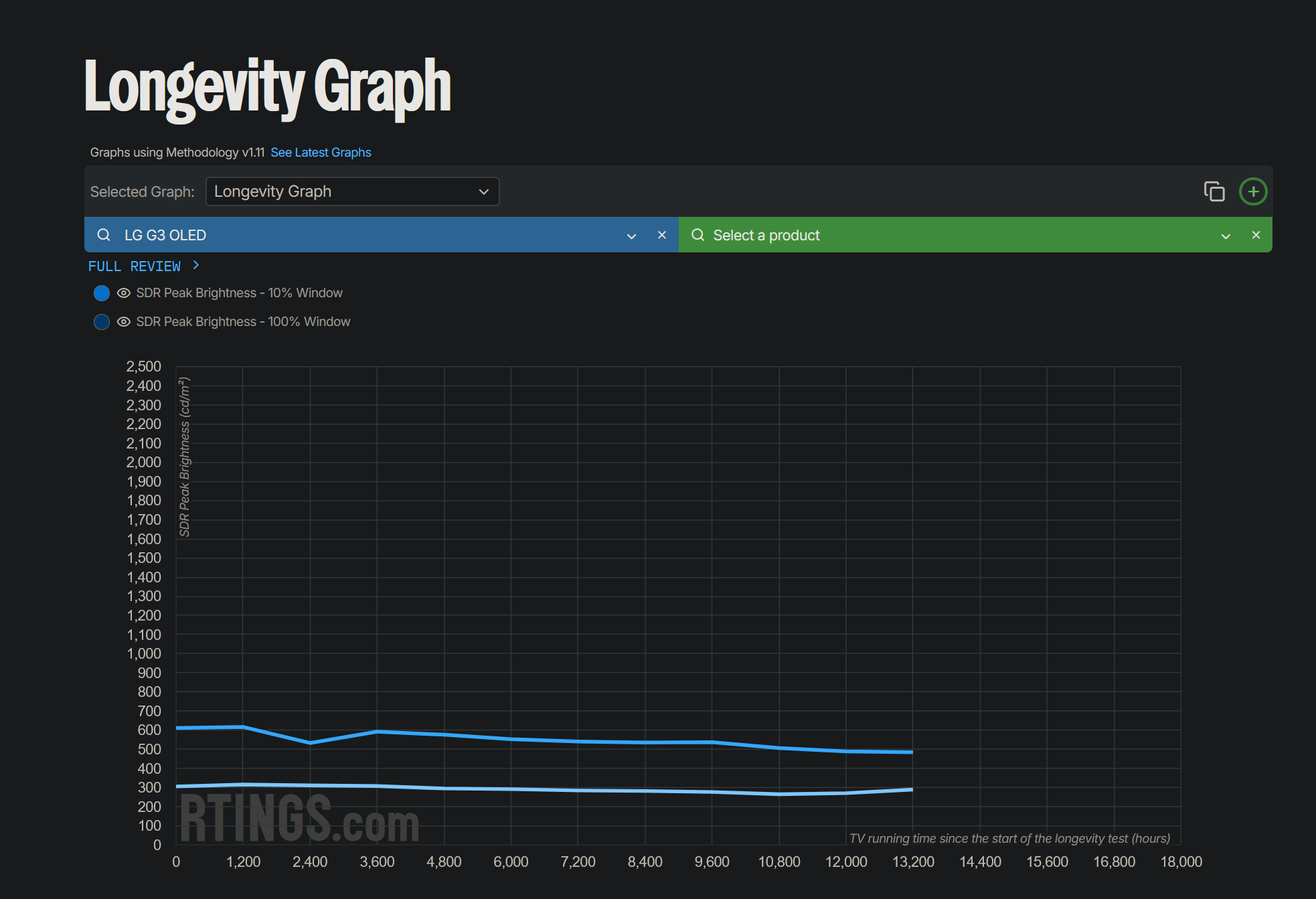This screenshot has width=1316, height=899.
Task: Expand the LG G3 OLED product dropdown chevron
Action: pos(632,236)
